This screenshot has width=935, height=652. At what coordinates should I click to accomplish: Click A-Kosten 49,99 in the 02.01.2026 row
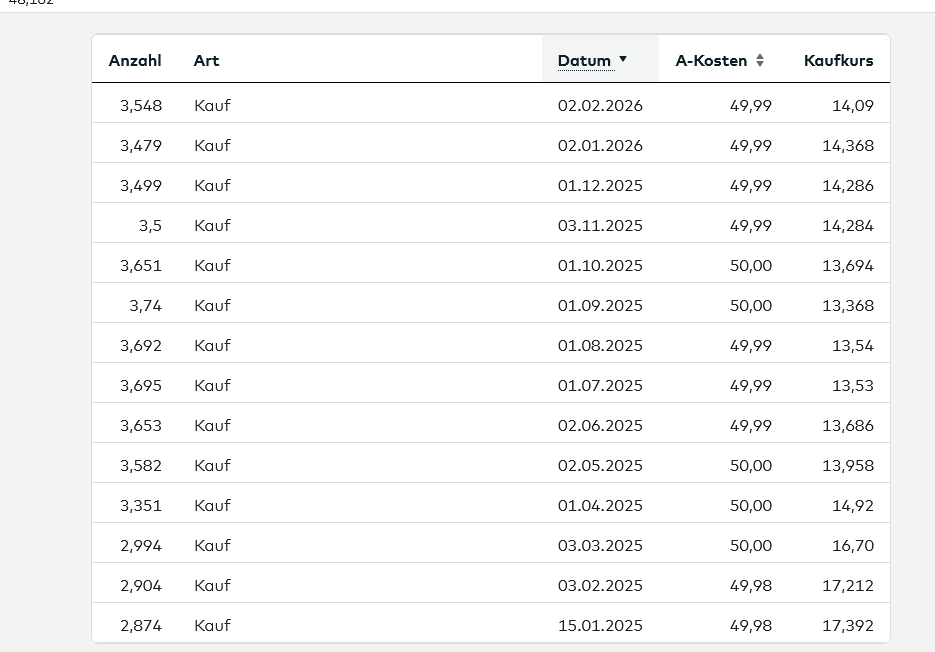click(751, 146)
